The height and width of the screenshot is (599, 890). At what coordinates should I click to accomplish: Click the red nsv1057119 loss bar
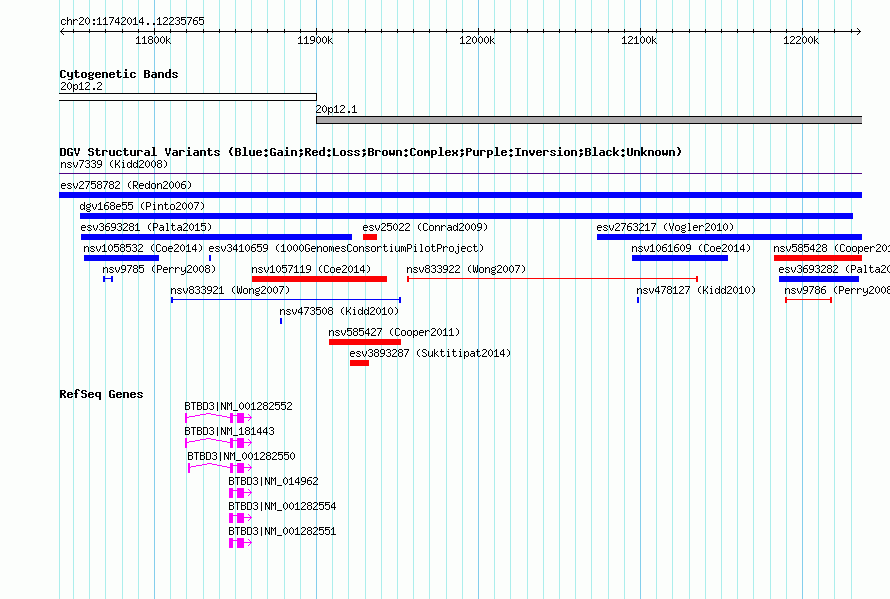tap(319, 279)
